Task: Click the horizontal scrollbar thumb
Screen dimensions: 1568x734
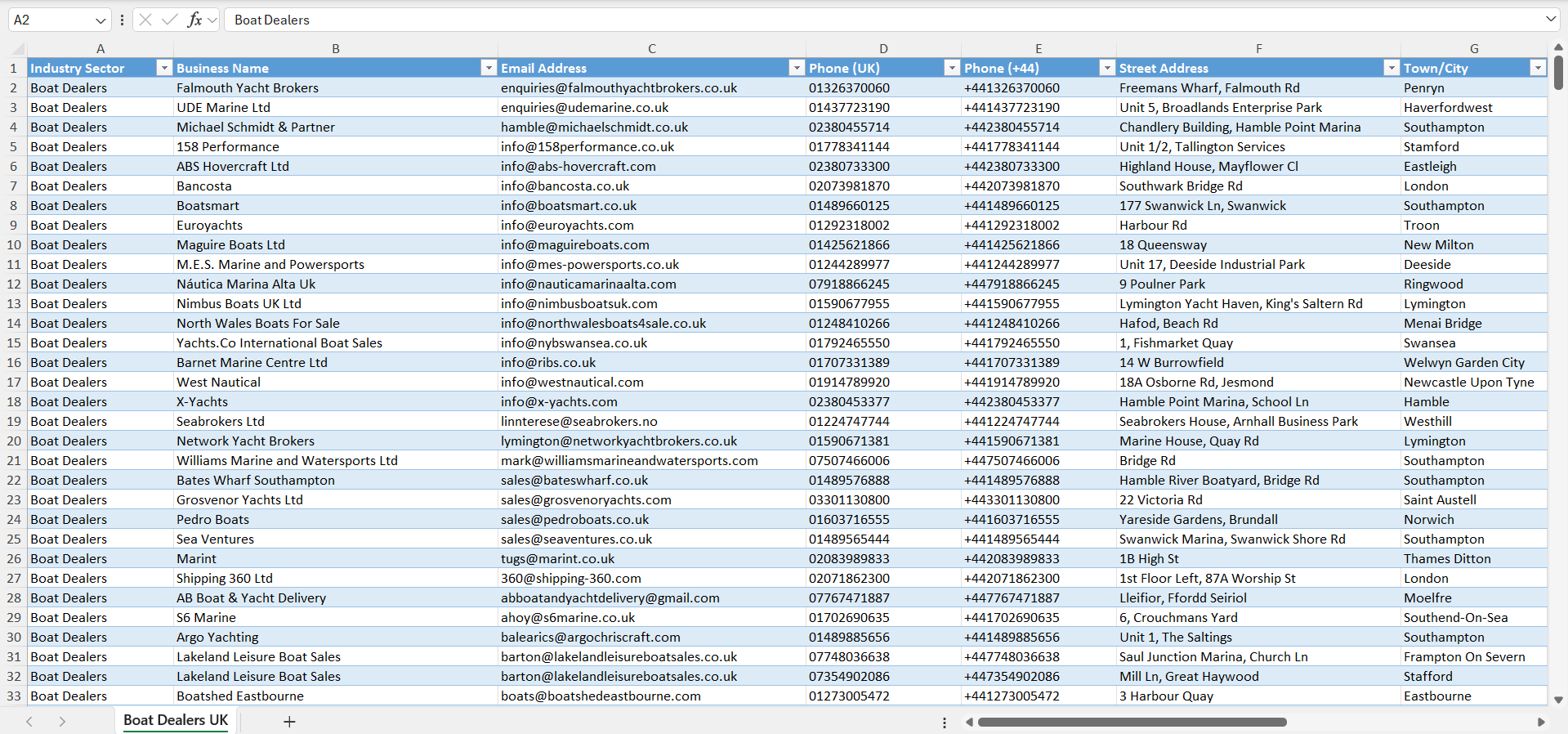Action: (x=1132, y=722)
